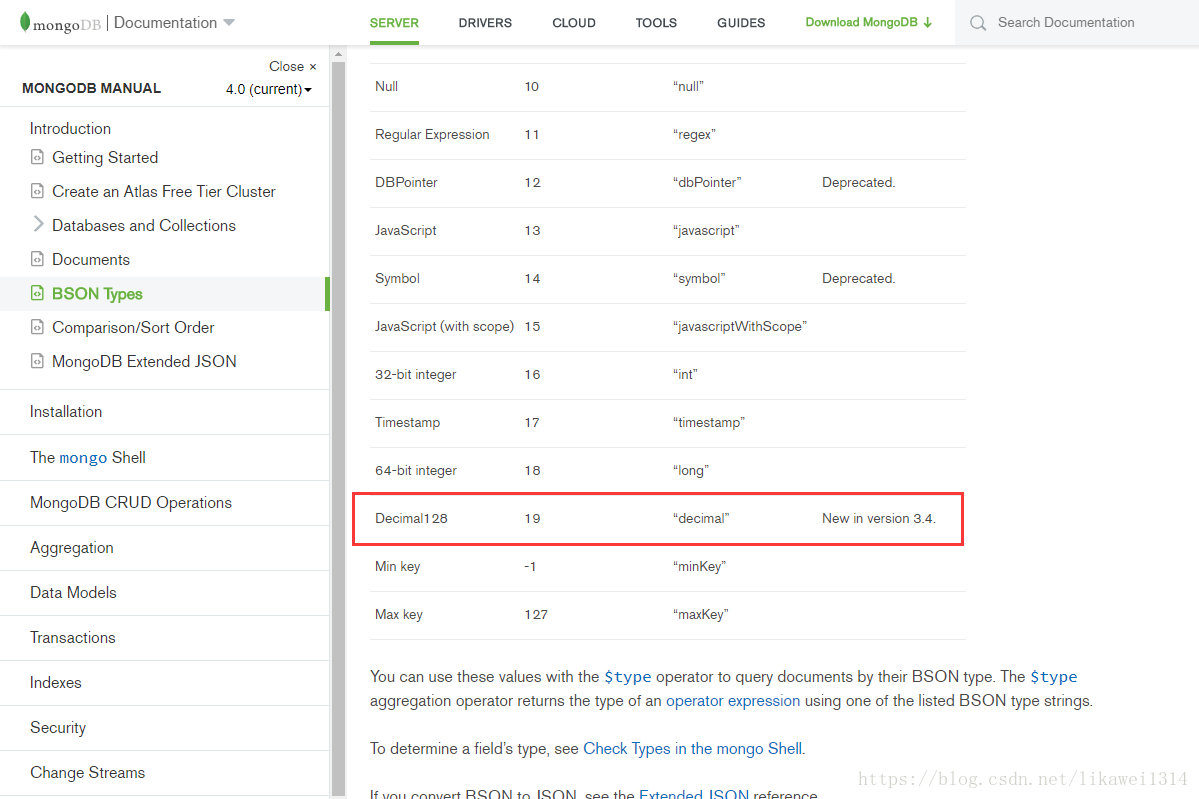
Task: Open Getting Started page
Action: (105, 158)
